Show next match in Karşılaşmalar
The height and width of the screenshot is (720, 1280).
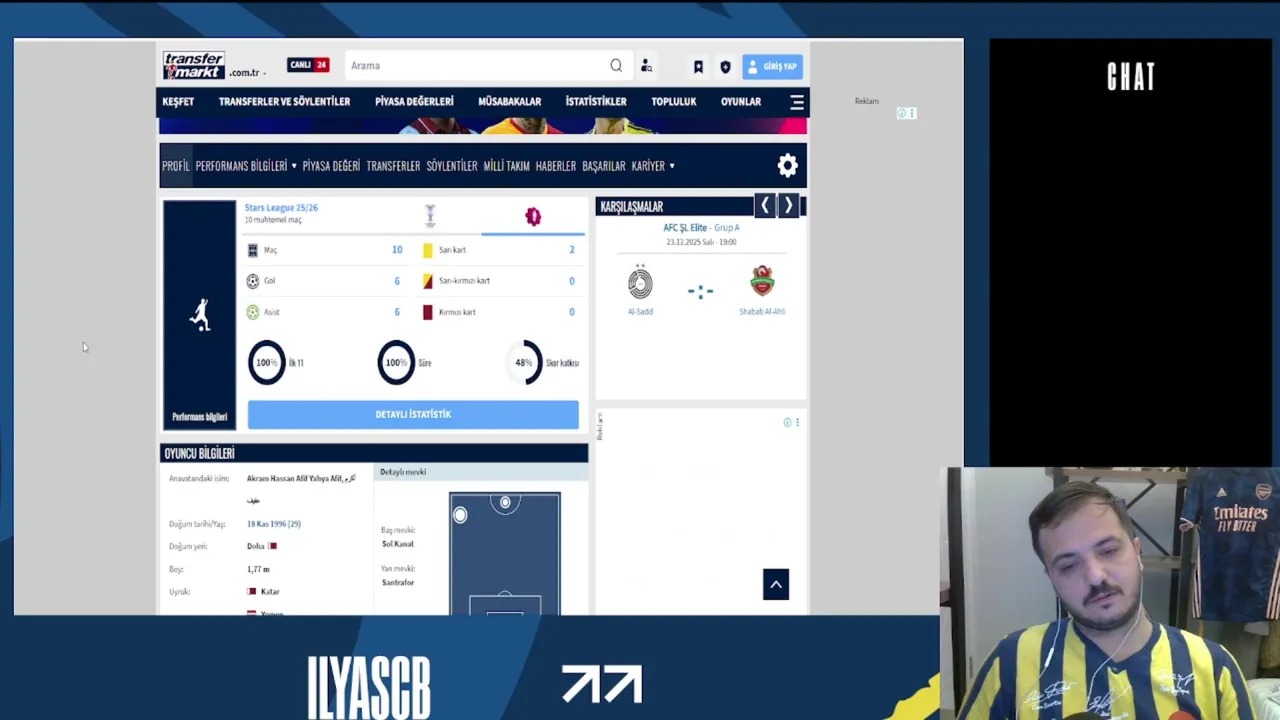pyautogui.click(x=788, y=205)
